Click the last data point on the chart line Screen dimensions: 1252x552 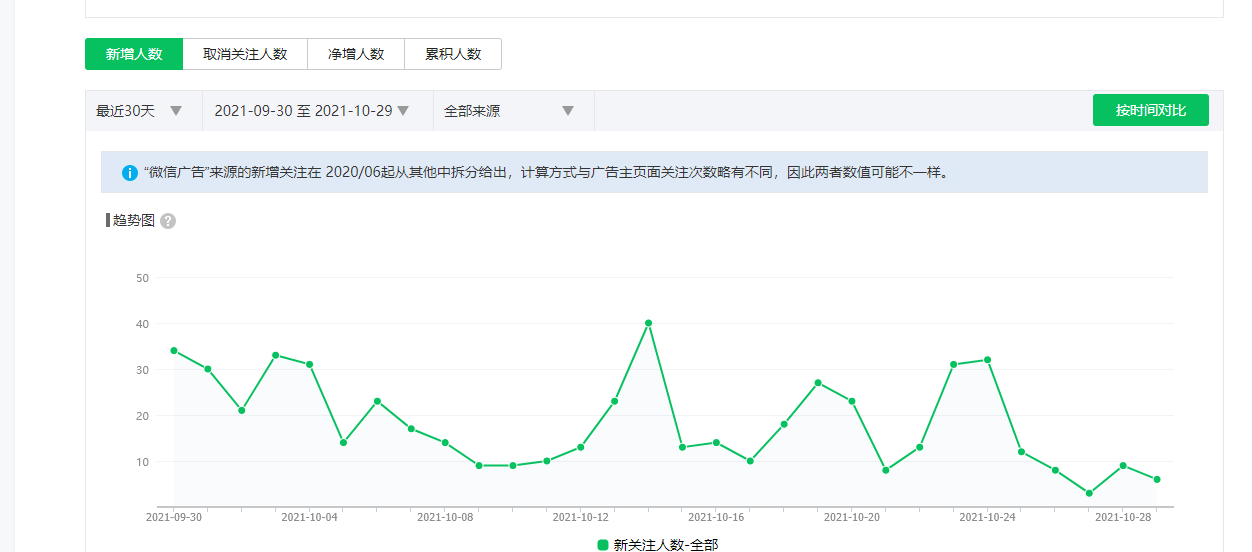pos(1157,480)
